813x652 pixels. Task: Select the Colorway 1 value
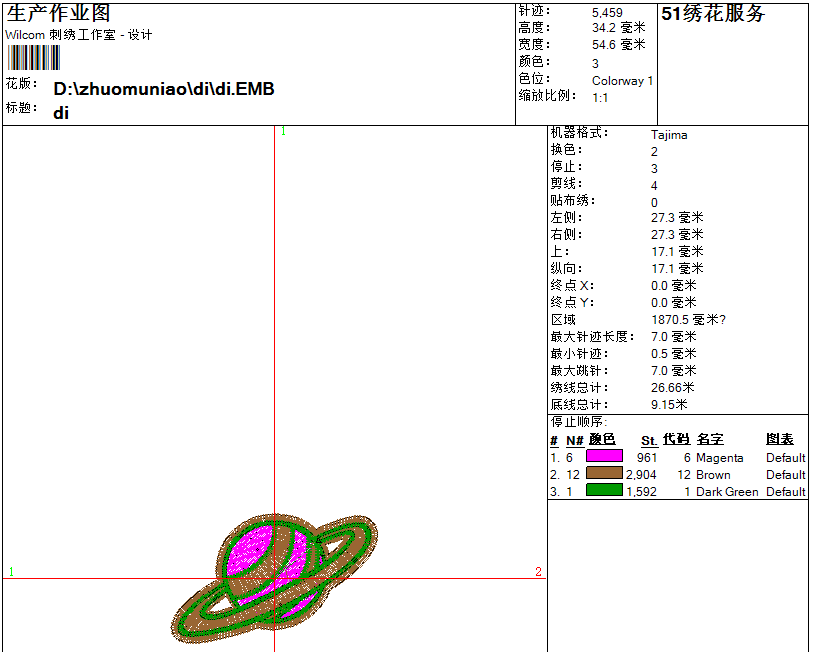622,81
